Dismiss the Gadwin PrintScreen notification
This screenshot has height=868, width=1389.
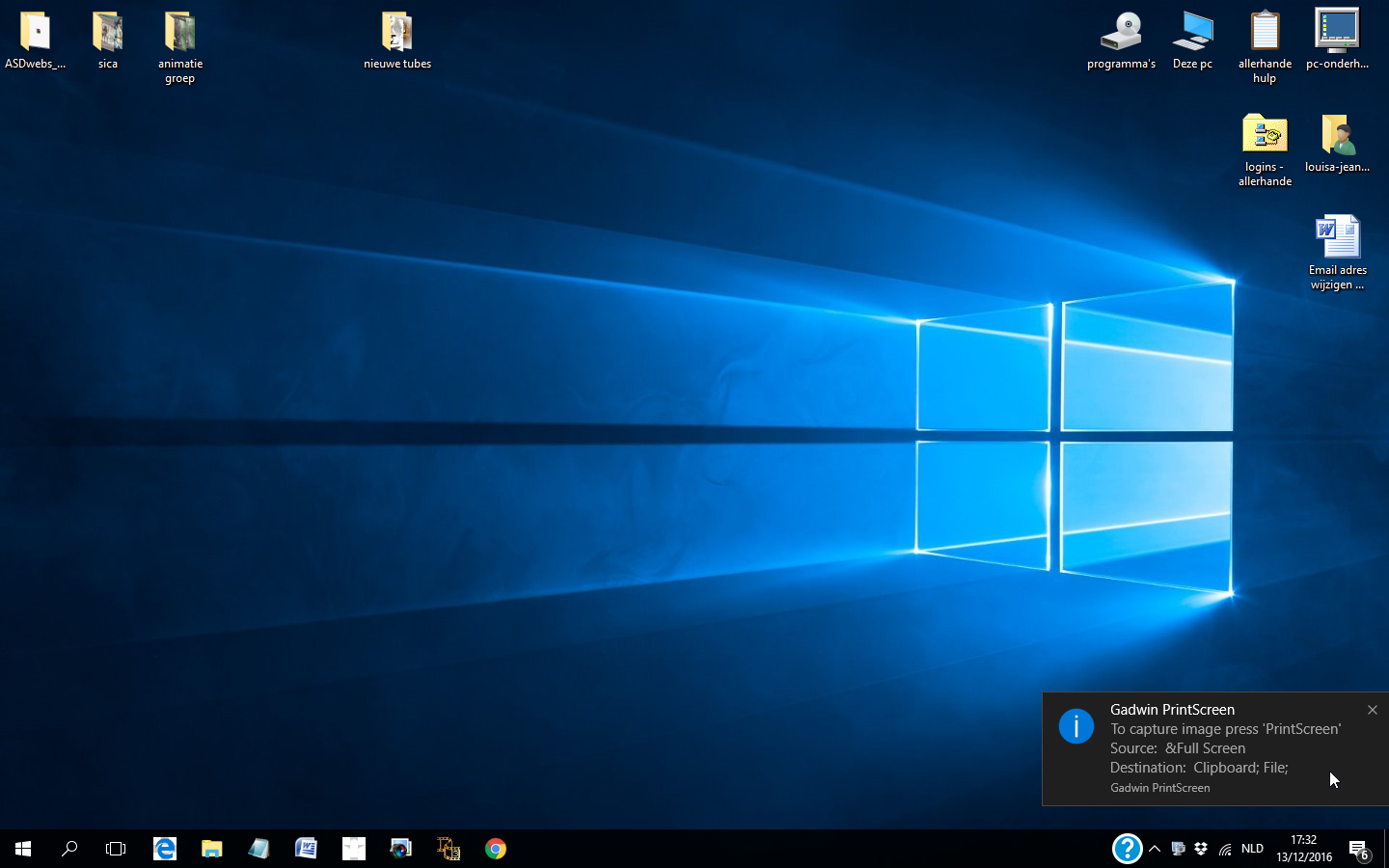(x=1373, y=710)
